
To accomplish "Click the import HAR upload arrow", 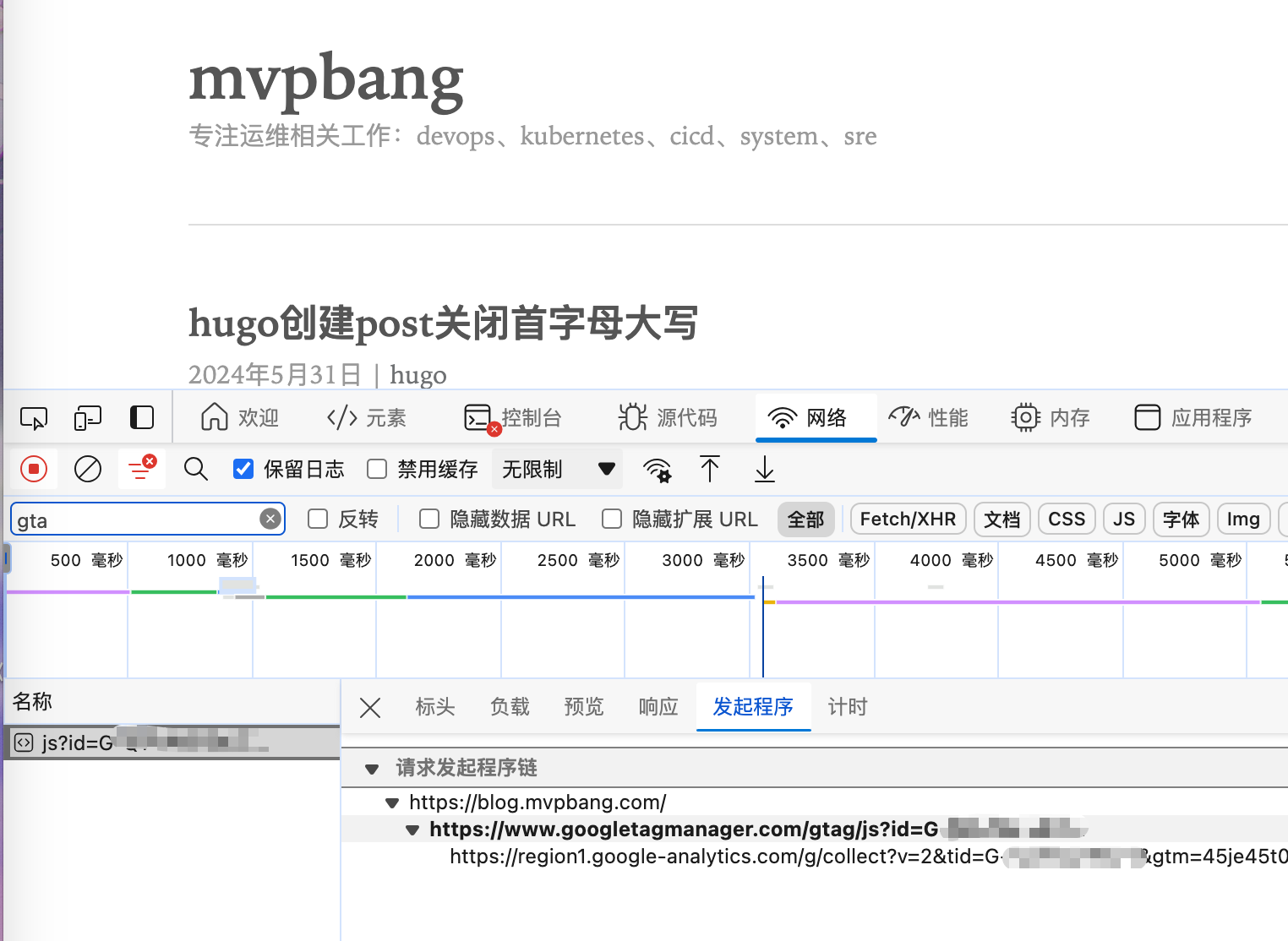I will click(710, 469).
